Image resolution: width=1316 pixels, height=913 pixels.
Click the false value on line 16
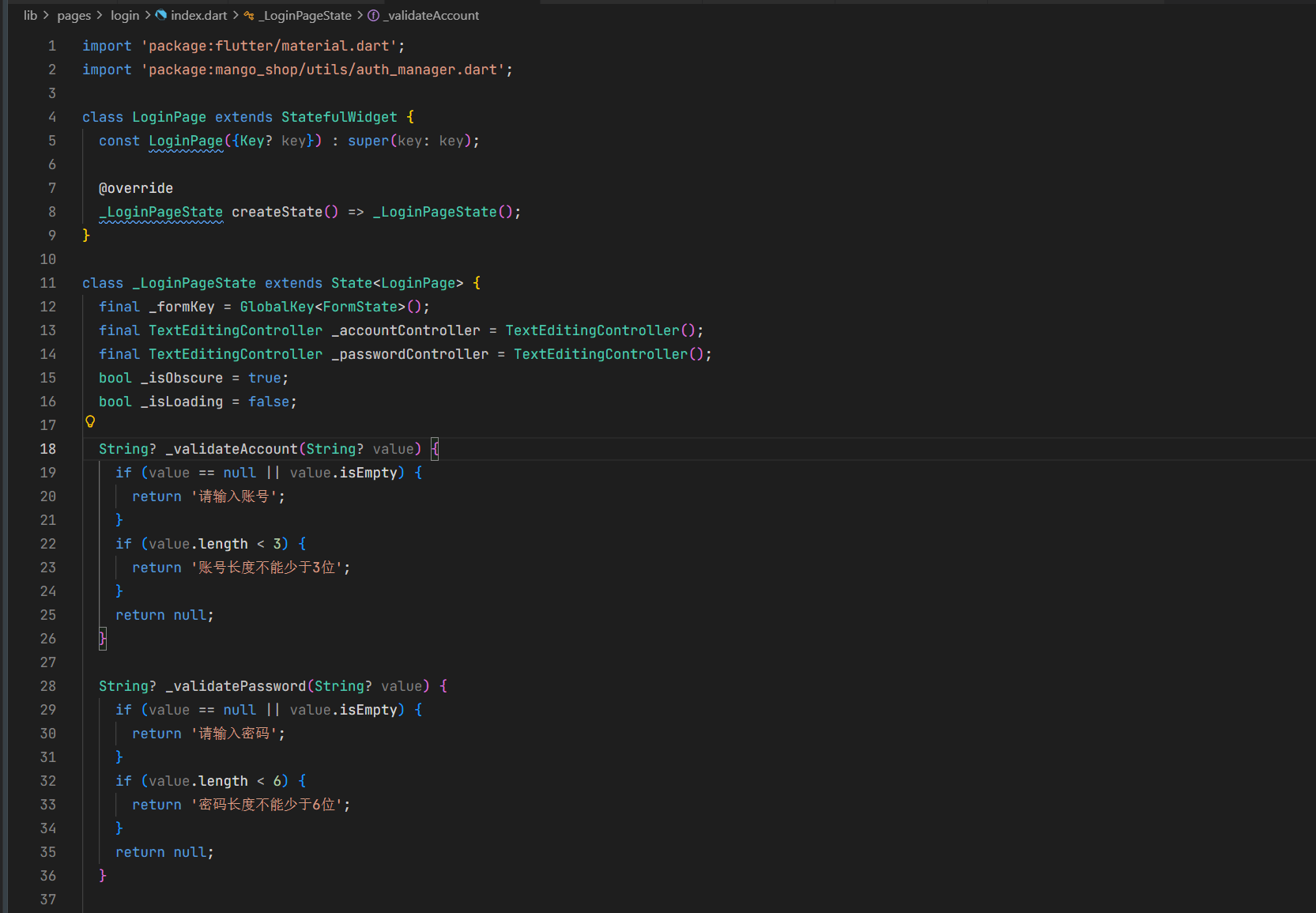(x=269, y=402)
